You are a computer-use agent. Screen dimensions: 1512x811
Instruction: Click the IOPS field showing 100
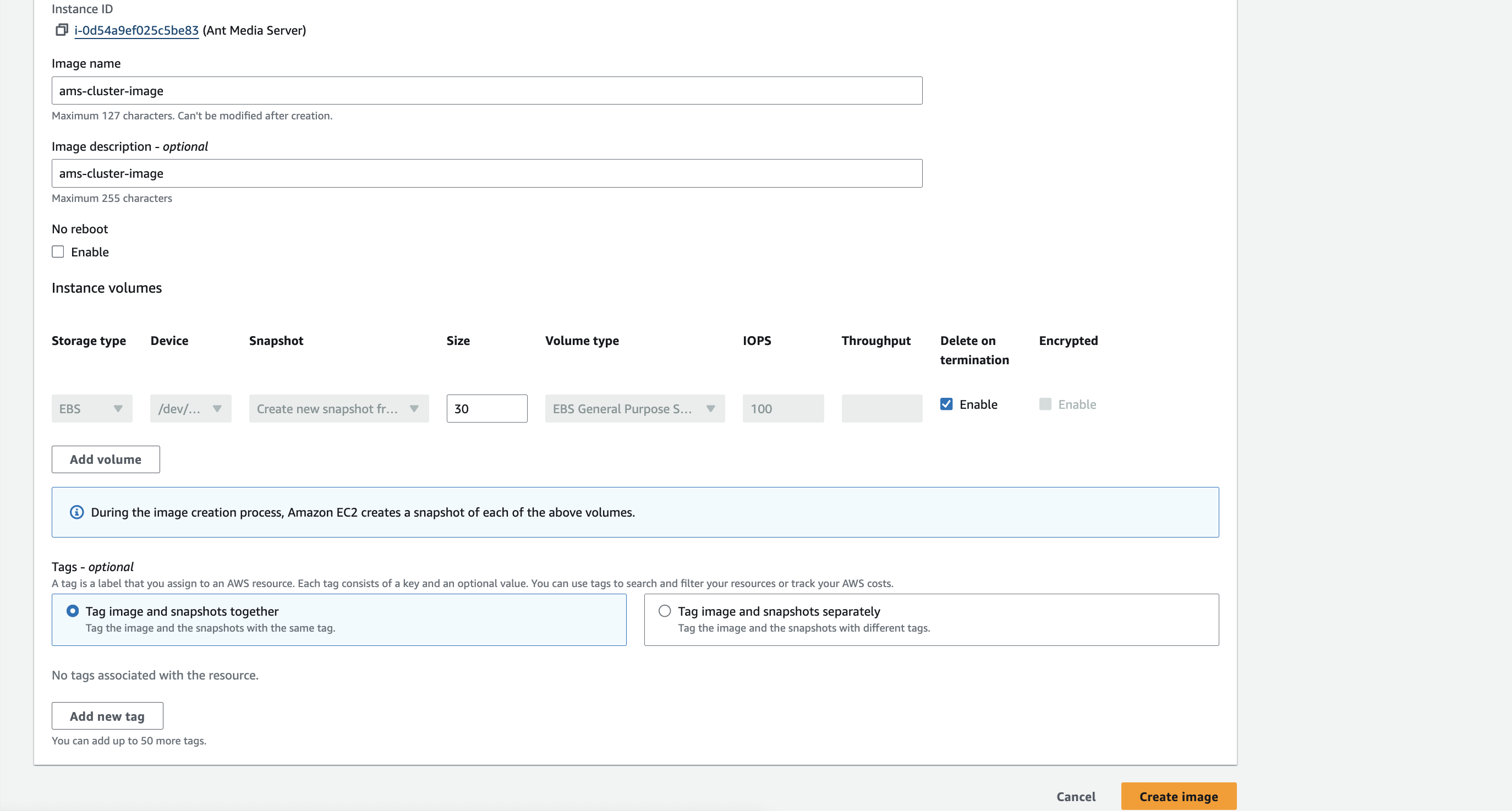783,409
